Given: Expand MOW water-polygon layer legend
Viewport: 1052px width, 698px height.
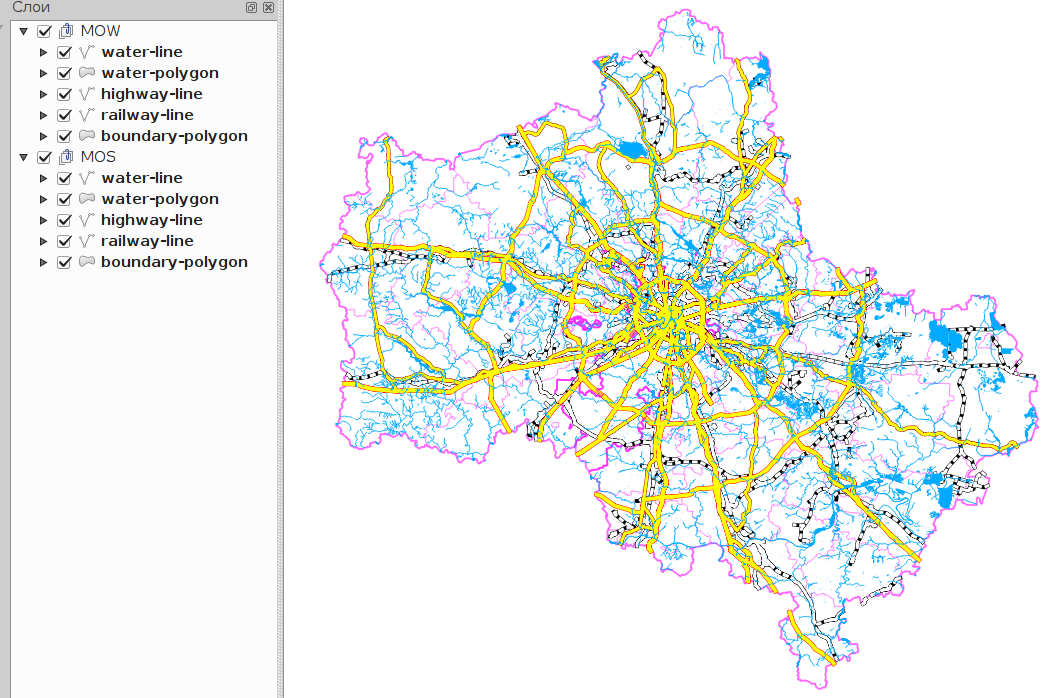Looking at the screenshot, I should click(x=44, y=73).
